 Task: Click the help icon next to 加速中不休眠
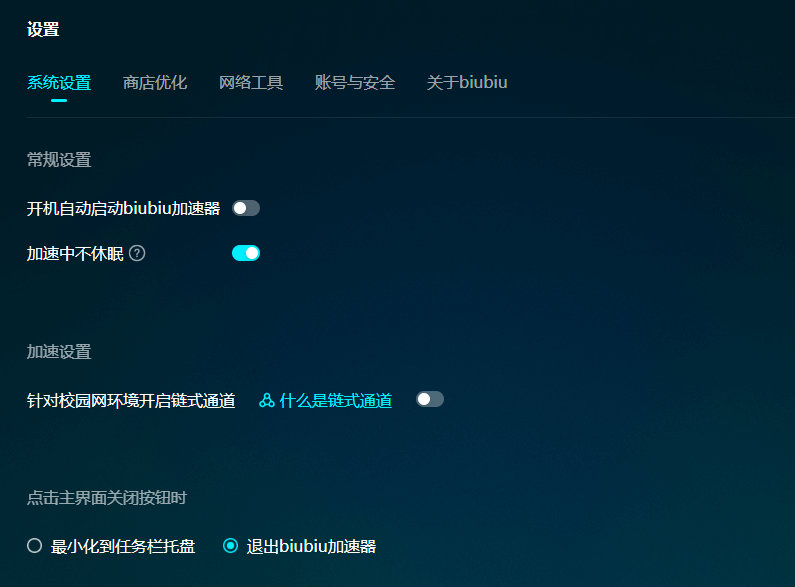(x=137, y=253)
